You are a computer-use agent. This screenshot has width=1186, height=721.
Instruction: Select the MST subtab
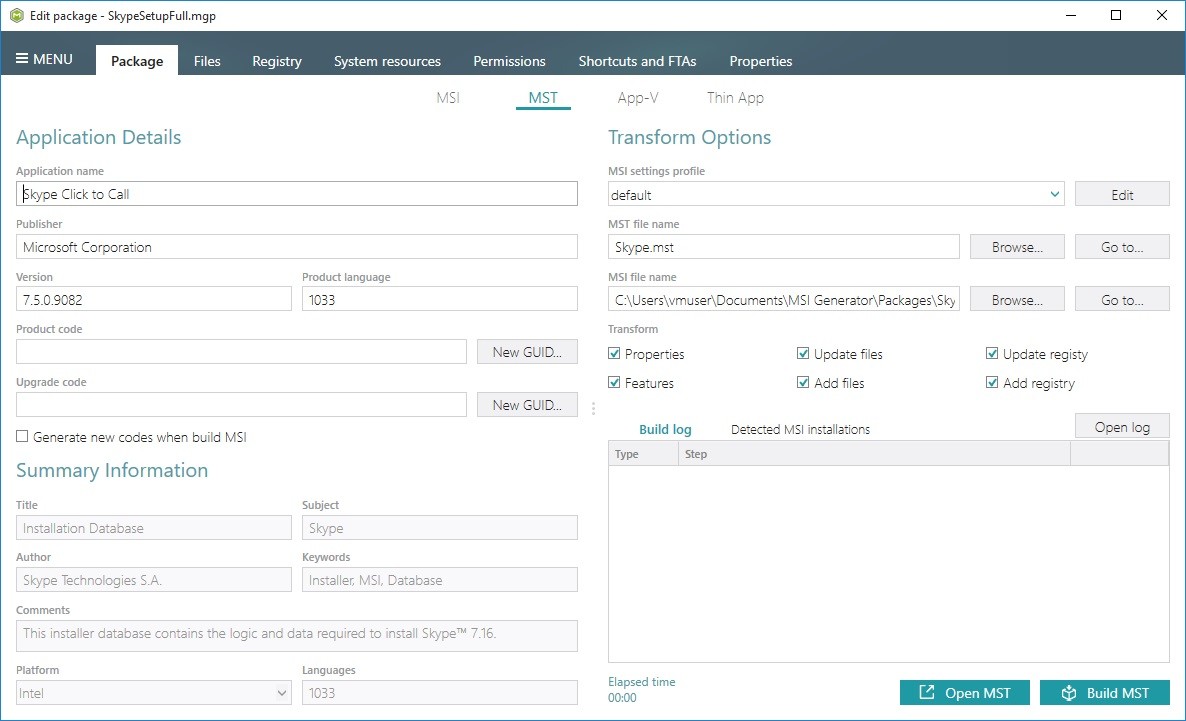(543, 98)
